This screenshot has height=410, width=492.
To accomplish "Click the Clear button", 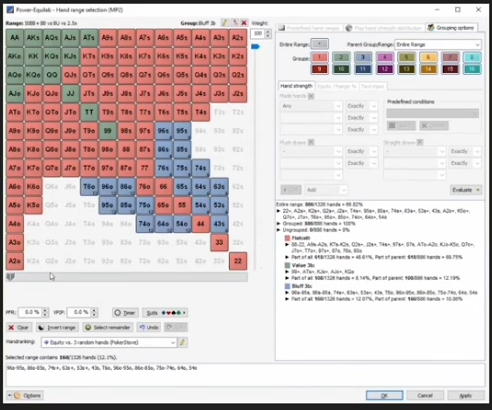I will coord(19,327).
